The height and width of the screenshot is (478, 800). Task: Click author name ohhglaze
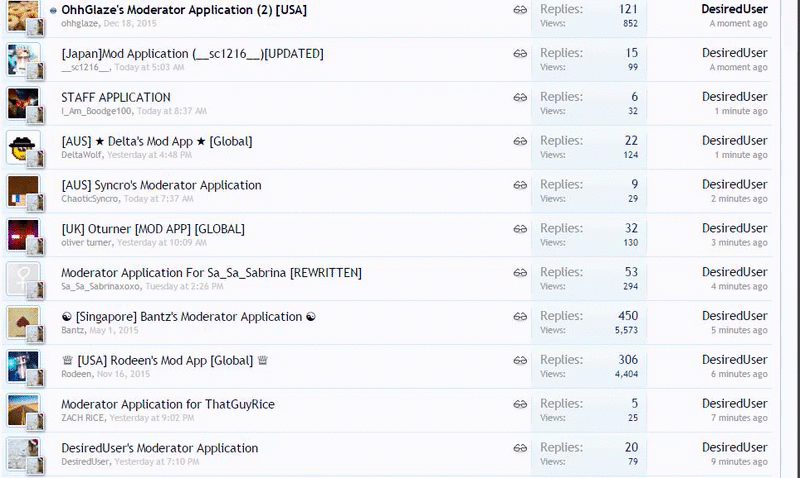point(80,23)
